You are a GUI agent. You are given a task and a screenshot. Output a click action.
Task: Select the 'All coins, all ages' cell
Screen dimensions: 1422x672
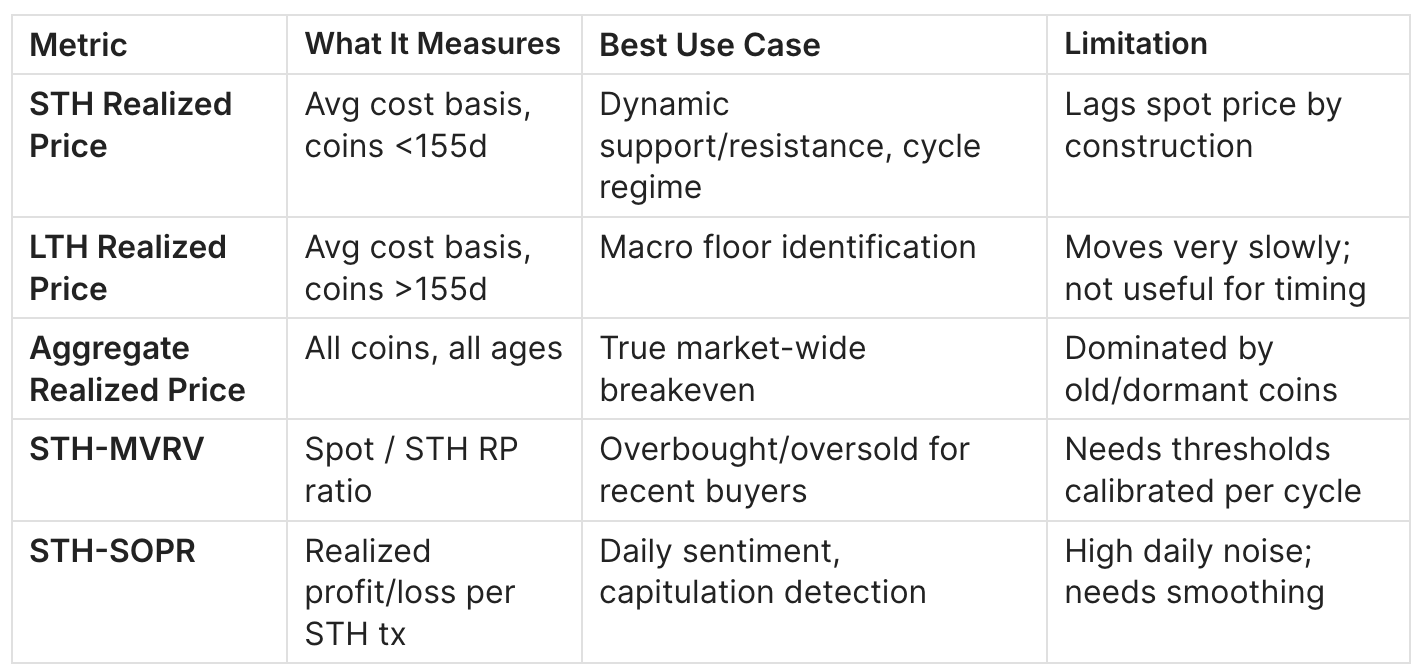433,348
